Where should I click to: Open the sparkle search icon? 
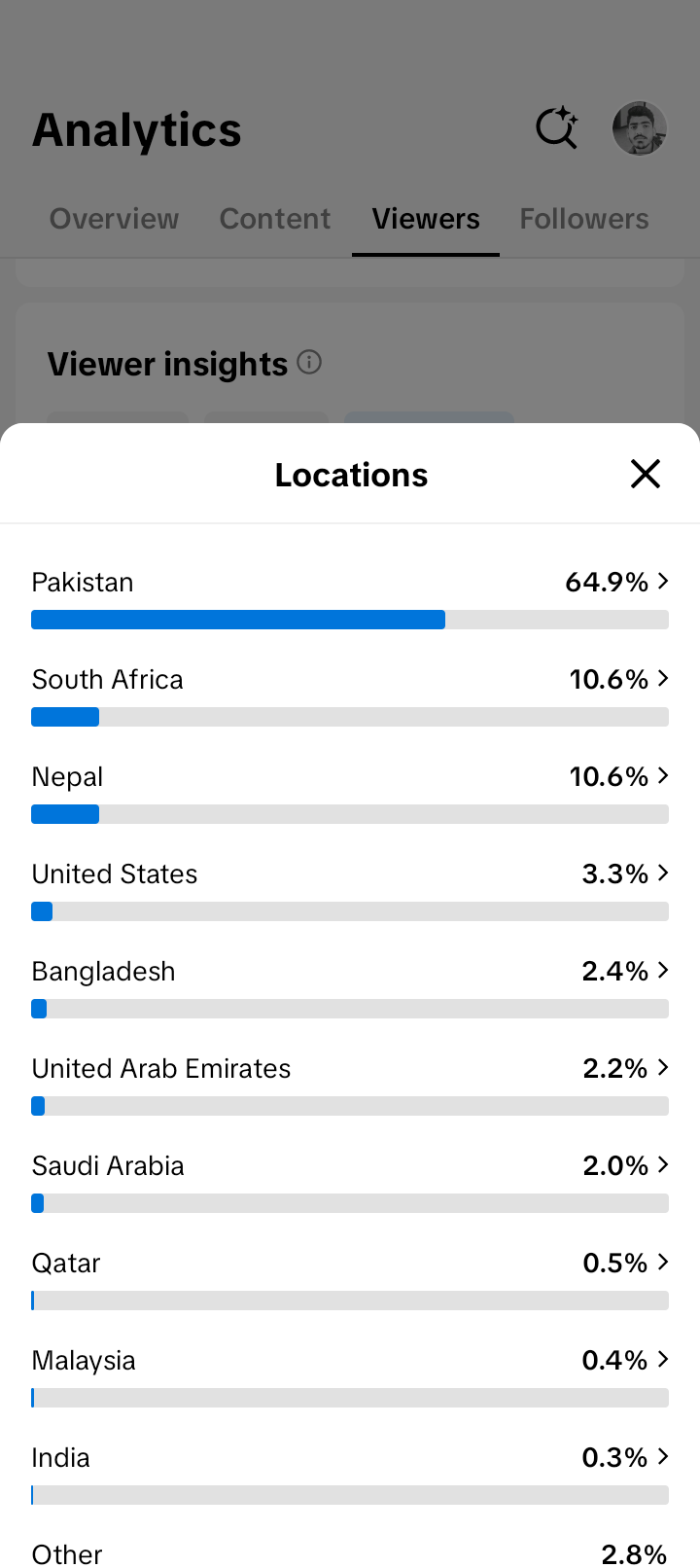coord(557,127)
